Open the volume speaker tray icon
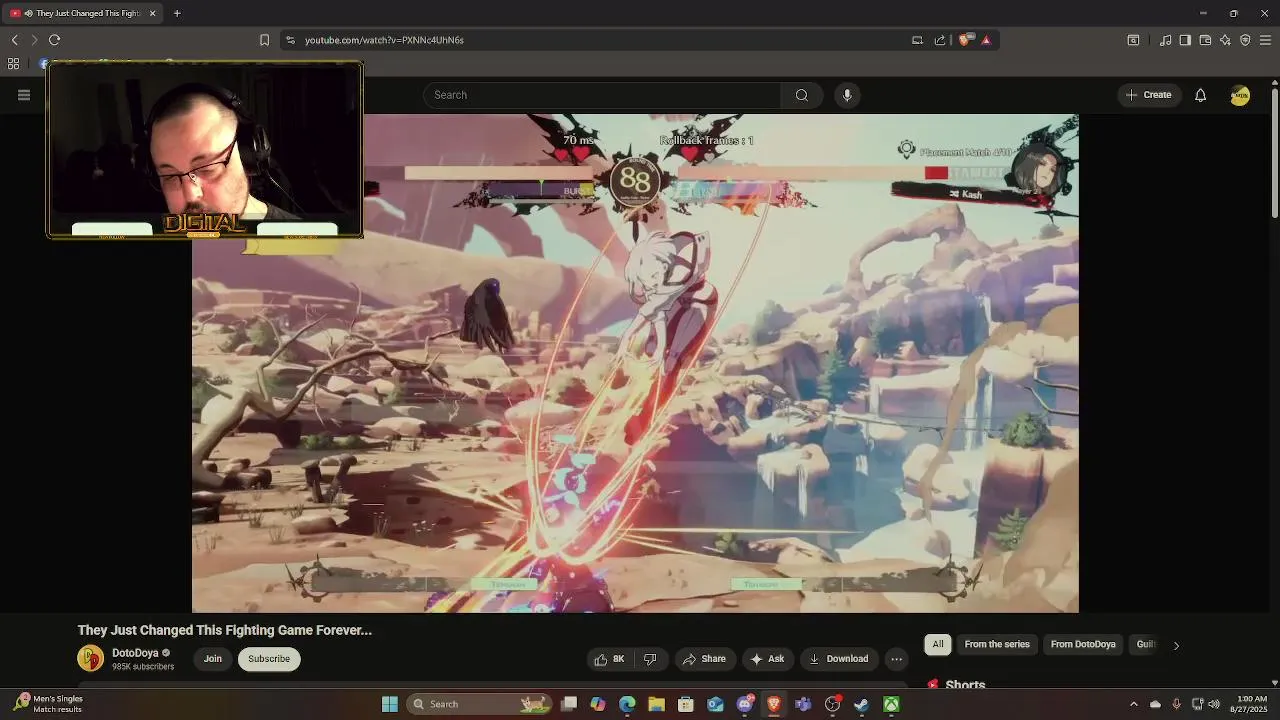The height and width of the screenshot is (720, 1280). (1214, 704)
